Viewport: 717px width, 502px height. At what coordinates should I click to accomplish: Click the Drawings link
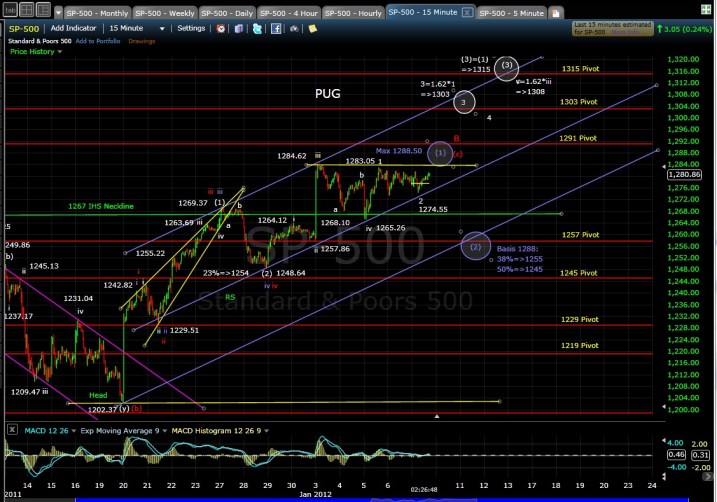click(x=141, y=41)
